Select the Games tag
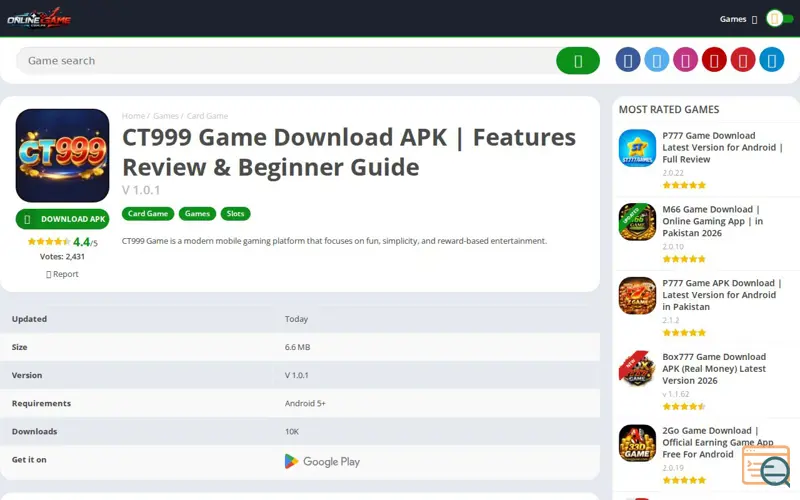Viewport: 800px width, 500px height. click(197, 214)
